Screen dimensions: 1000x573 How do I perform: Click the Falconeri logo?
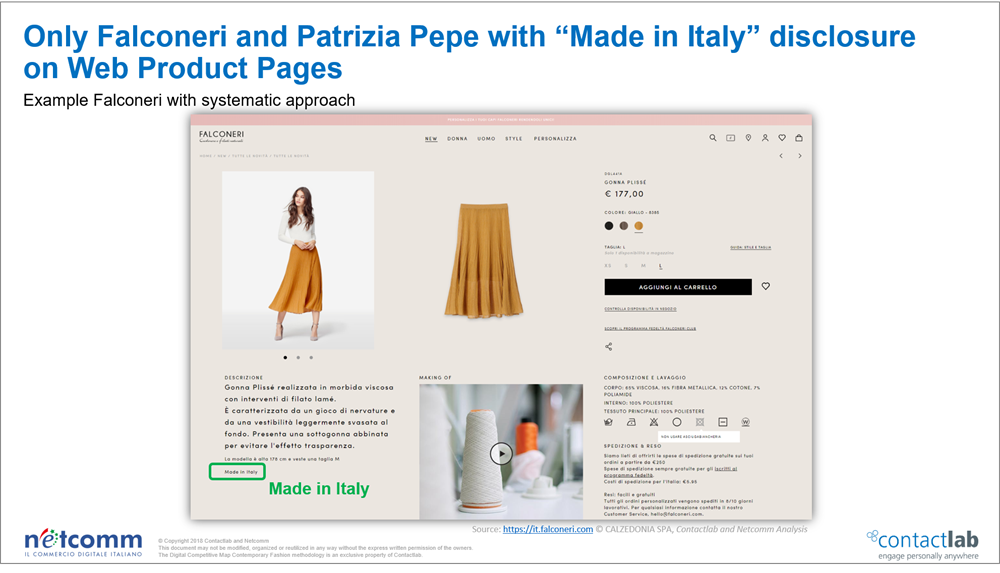[x=221, y=137]
